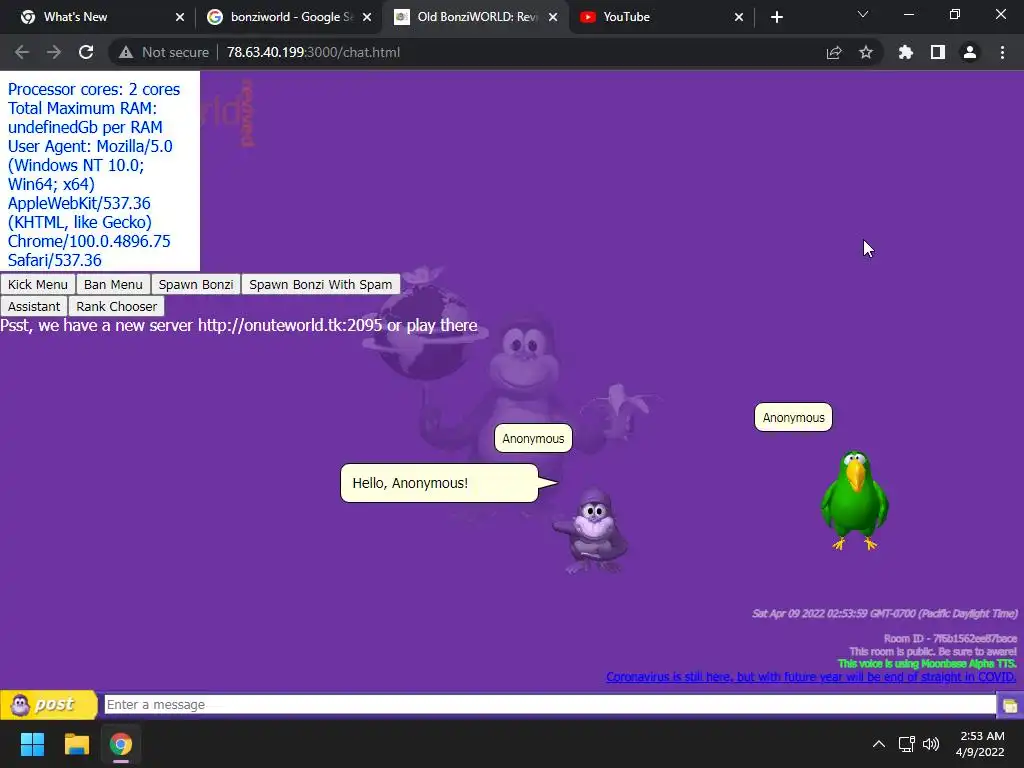Screen dimensions: 1024x768
Task: Click the Chrome/100.0.4896.75 text line
Action: click(x=89, y=241)
